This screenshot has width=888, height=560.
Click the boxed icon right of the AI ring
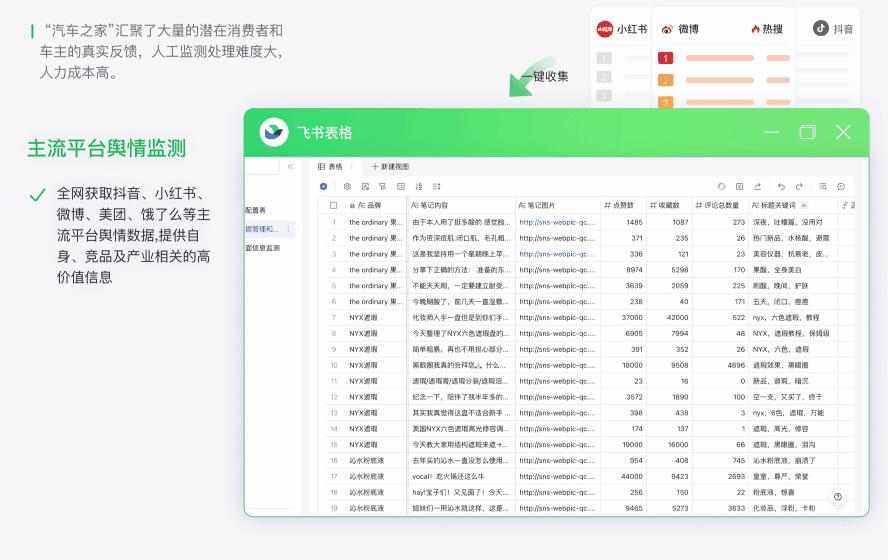click(739, 186)
